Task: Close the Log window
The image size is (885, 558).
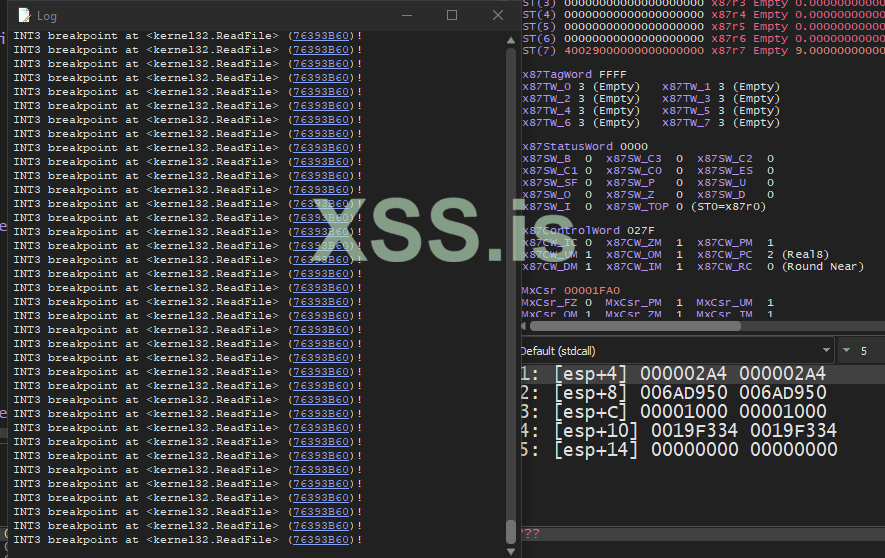Action: [x=497, y=15]
